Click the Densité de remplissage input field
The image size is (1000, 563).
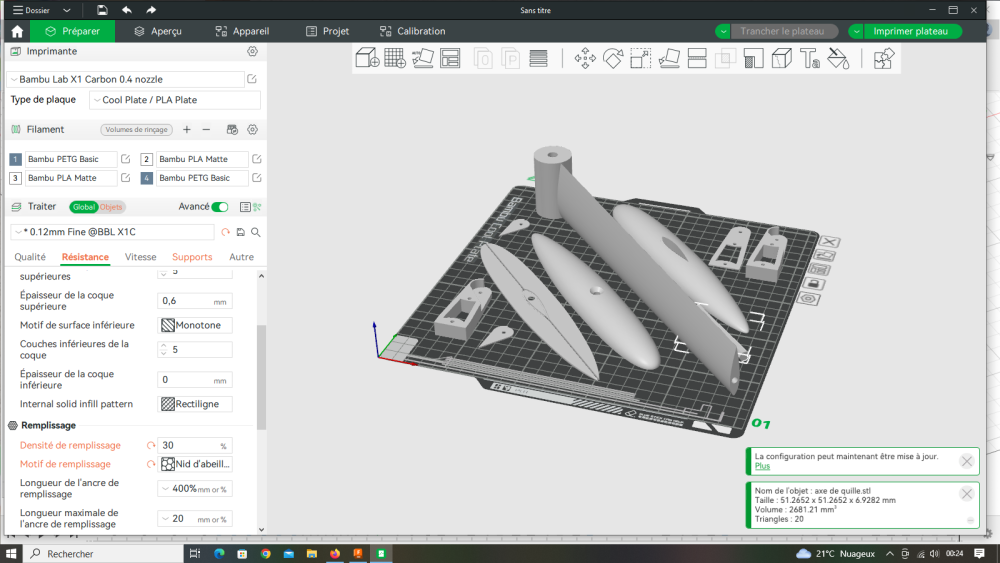(x=188, y=445)
